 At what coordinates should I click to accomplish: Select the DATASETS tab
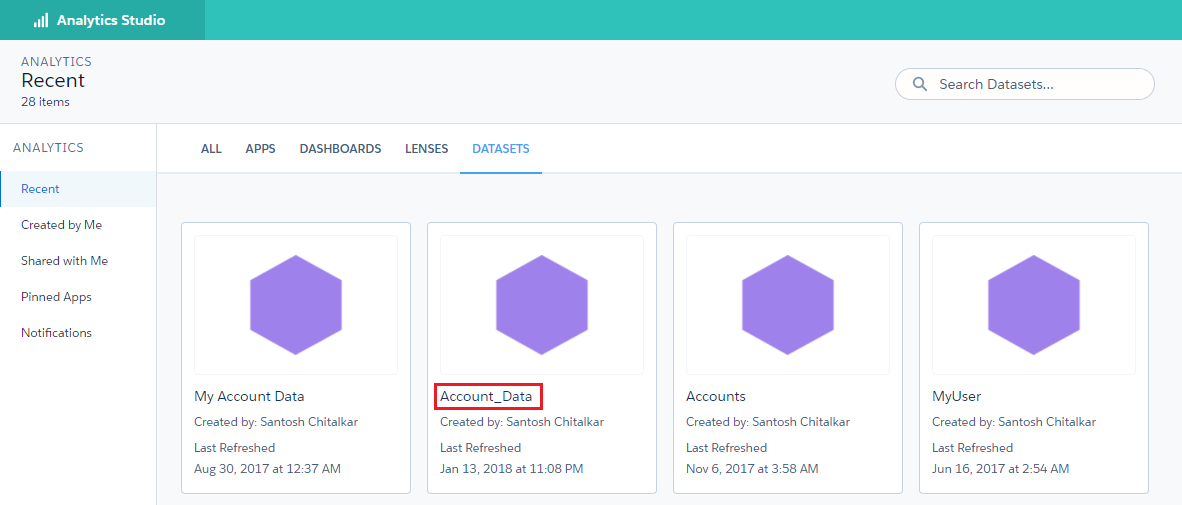tap(501, 149)
